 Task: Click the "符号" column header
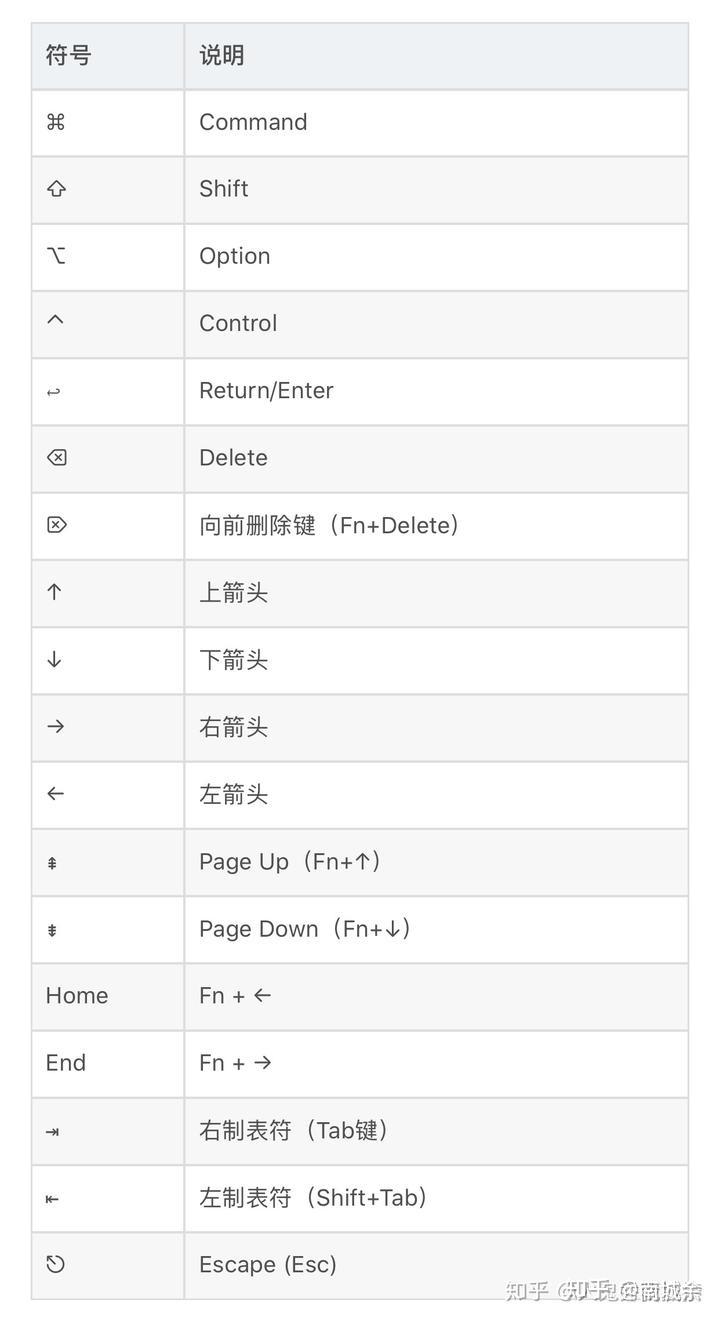68,56
